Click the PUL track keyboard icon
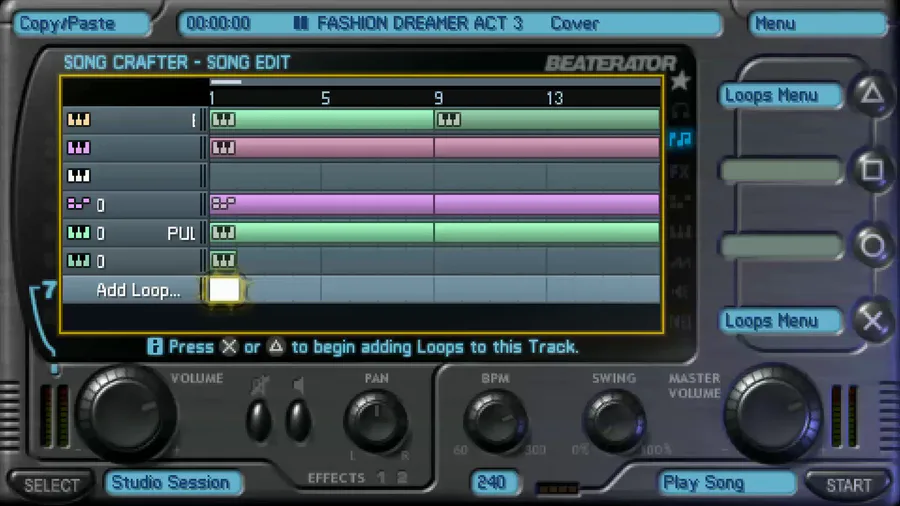Viewport: 900px width, 506px height. 79,232
